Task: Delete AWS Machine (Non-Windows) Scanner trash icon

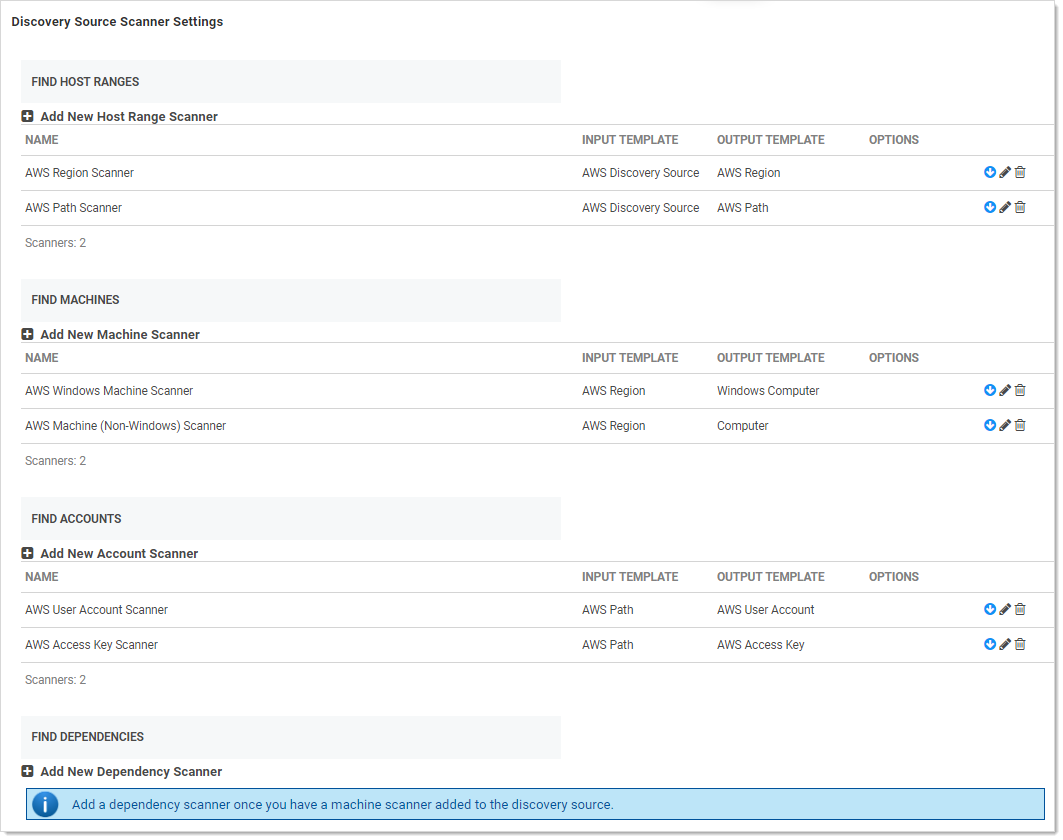Action: pyautogui.click(x=1020, y=426)
